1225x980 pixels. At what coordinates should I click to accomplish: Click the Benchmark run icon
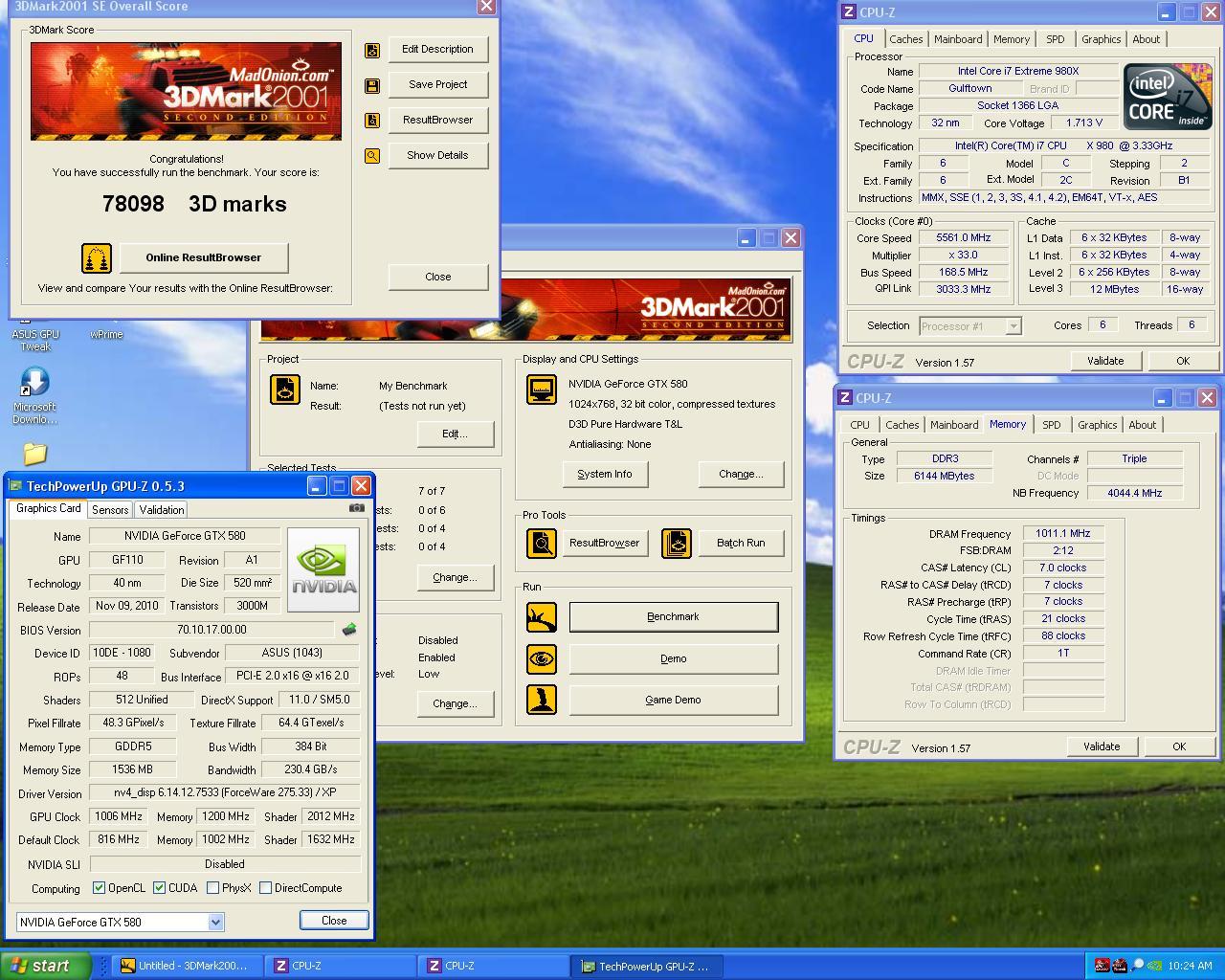[x=542, y=617]
